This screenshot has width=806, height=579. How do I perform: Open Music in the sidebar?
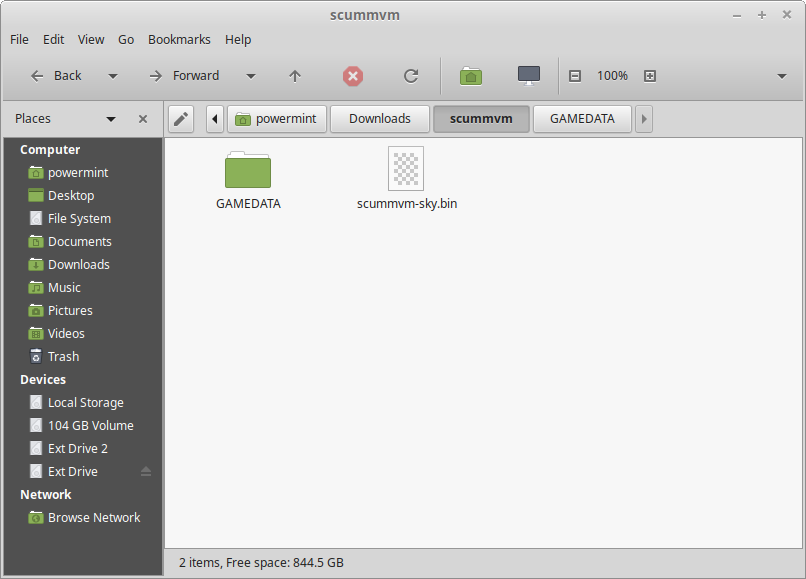[83, 287]
